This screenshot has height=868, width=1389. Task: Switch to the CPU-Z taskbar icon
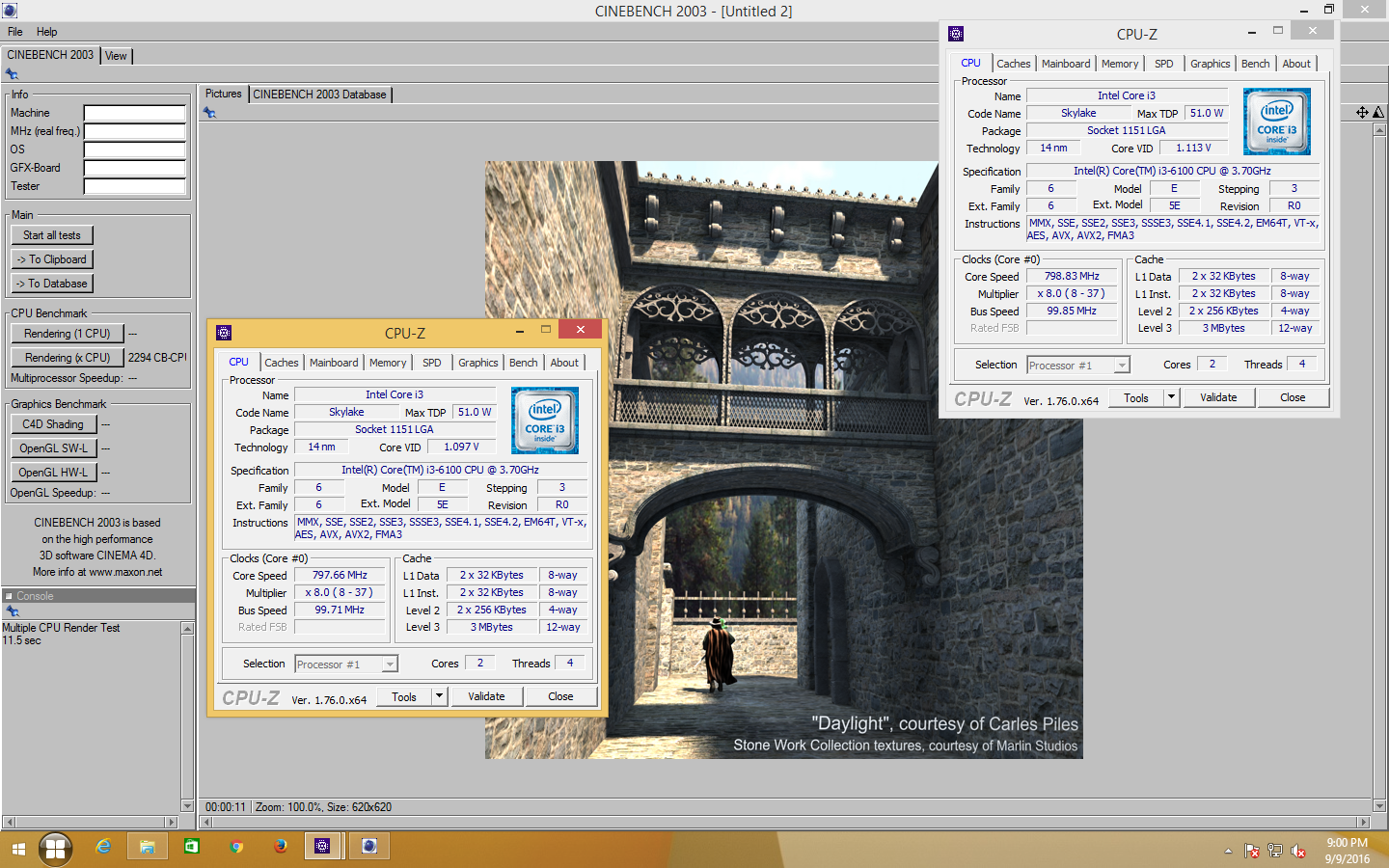pos(322,847)
